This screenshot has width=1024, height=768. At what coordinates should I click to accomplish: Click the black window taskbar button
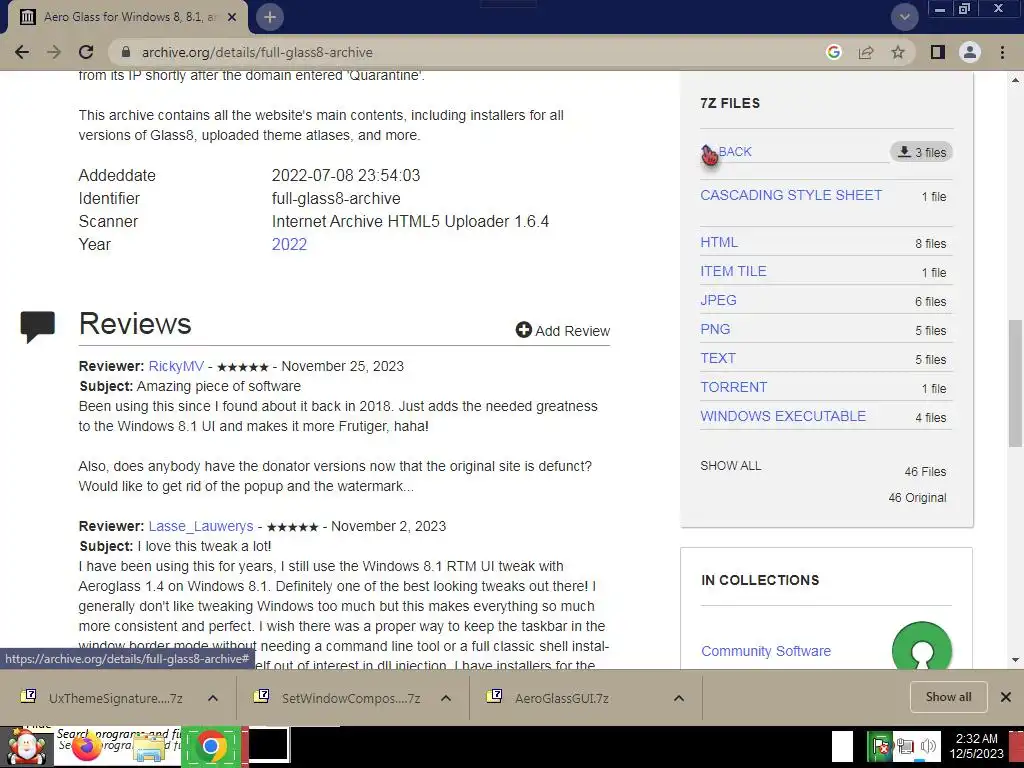click(268, 745)
